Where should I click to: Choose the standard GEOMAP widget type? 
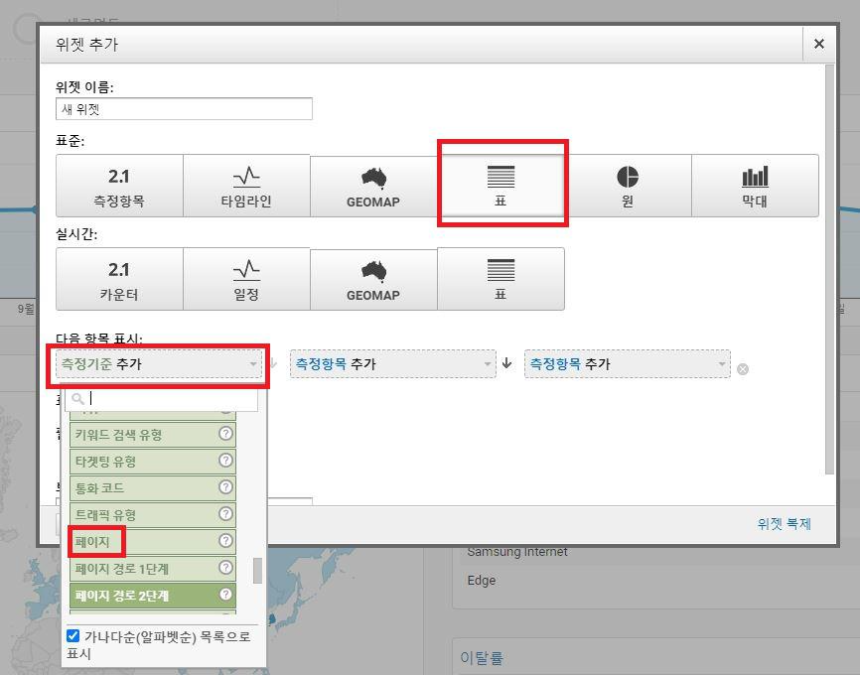[374, 185]
